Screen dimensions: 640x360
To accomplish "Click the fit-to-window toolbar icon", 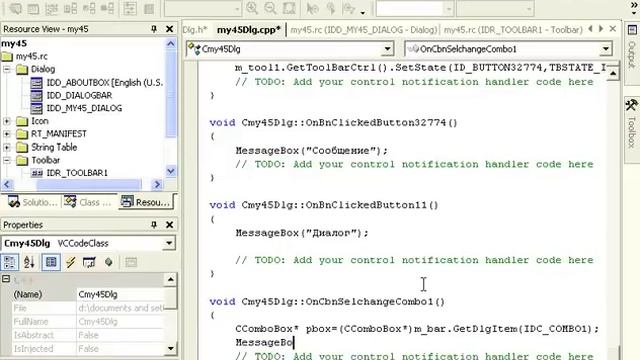I will tap(289, 8).
